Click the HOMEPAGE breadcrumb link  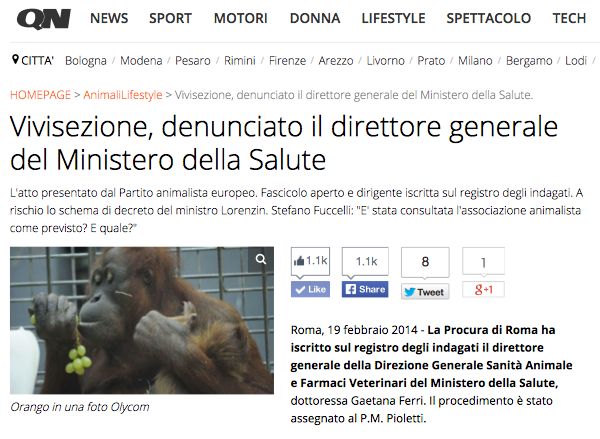[x=41, y=95]
